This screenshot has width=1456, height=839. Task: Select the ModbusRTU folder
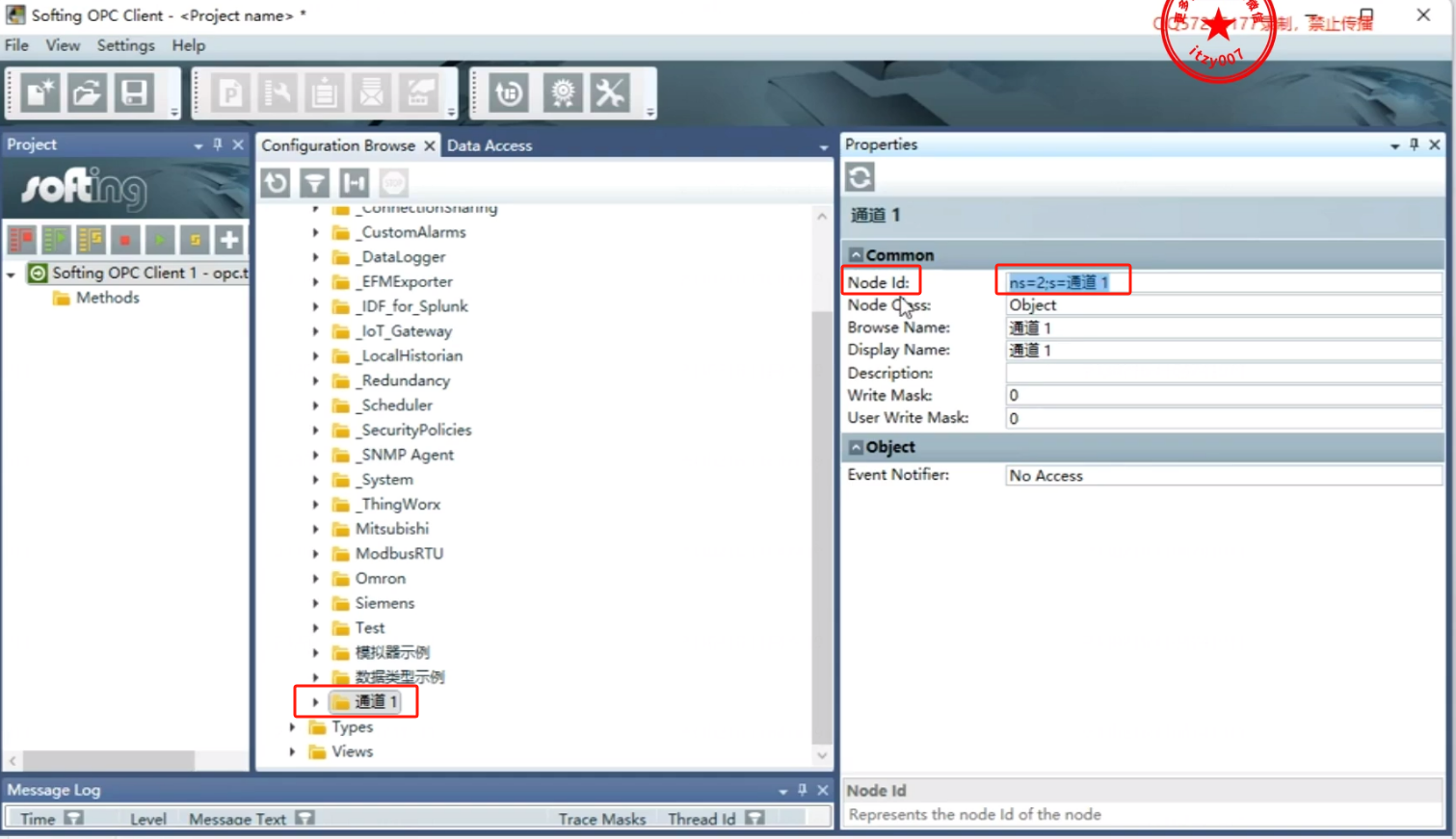(x=399, y=554)
